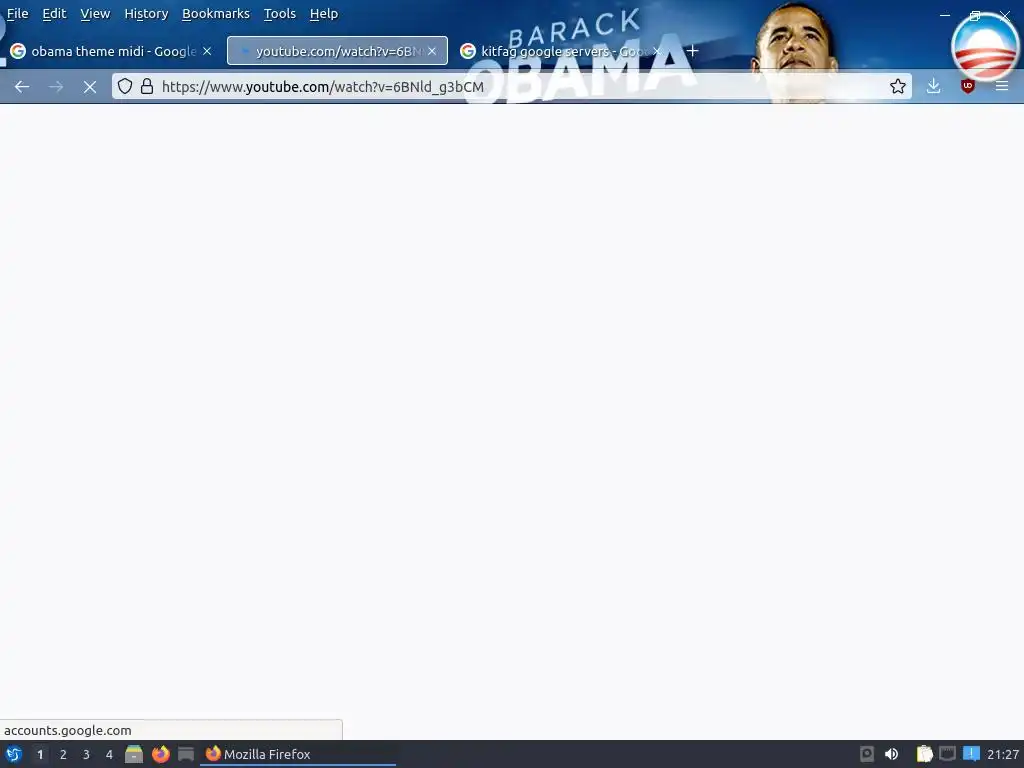Open removable media tray icon
1024x768 pixels.
867,754
